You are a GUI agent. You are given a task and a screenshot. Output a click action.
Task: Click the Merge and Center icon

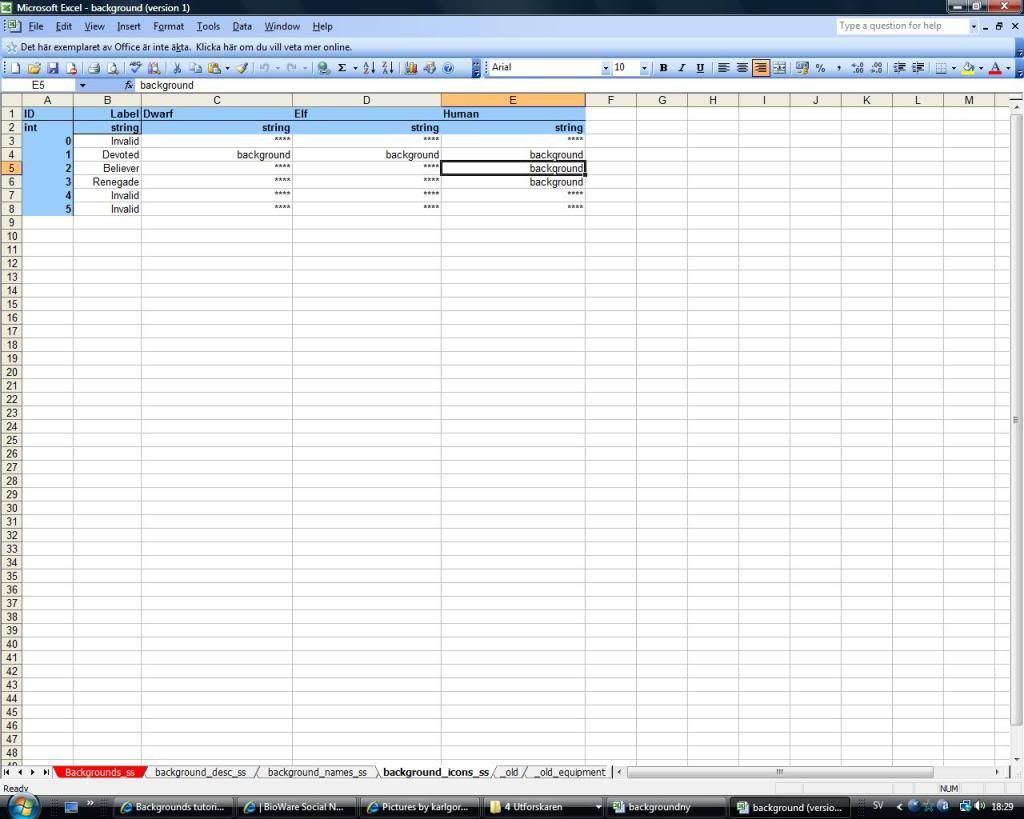pyautogui.click(x=779, y=68)
